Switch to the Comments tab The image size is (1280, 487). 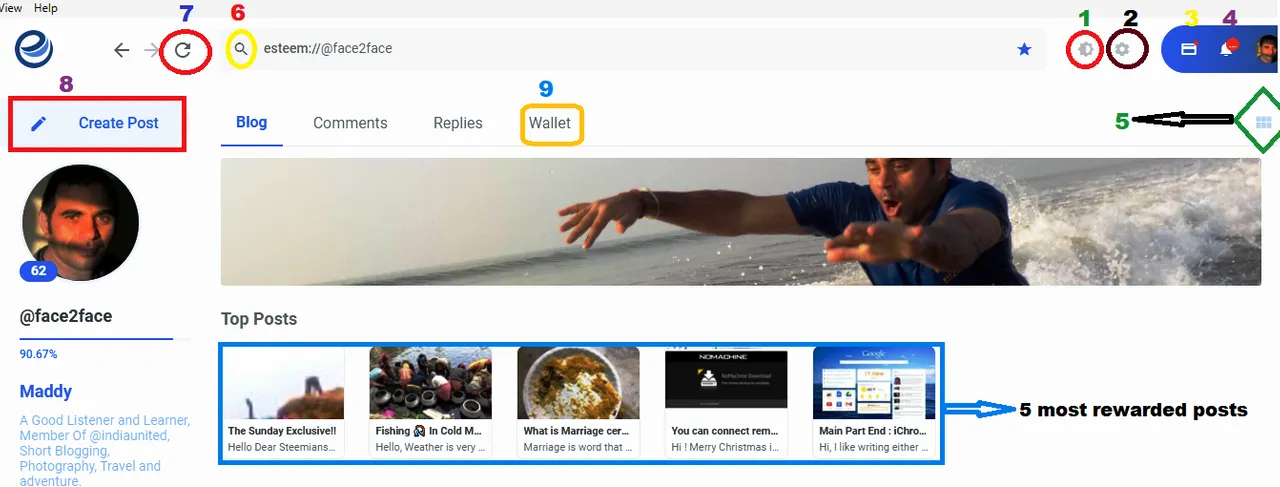[350, 123]
